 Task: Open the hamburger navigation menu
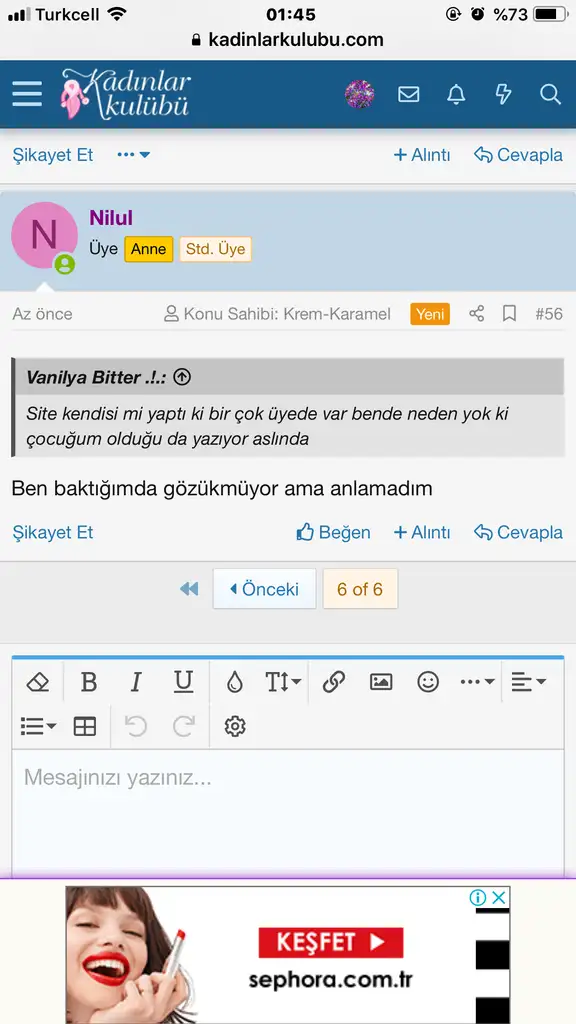27,94
